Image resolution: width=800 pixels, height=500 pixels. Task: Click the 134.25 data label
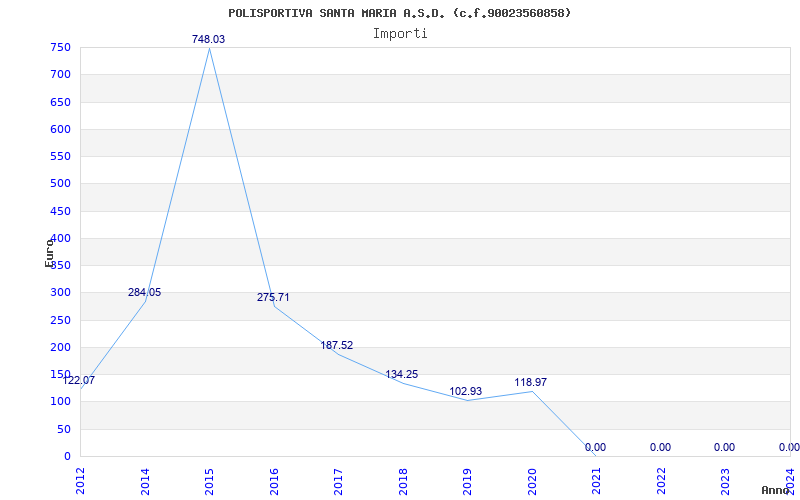coord(402,374)
